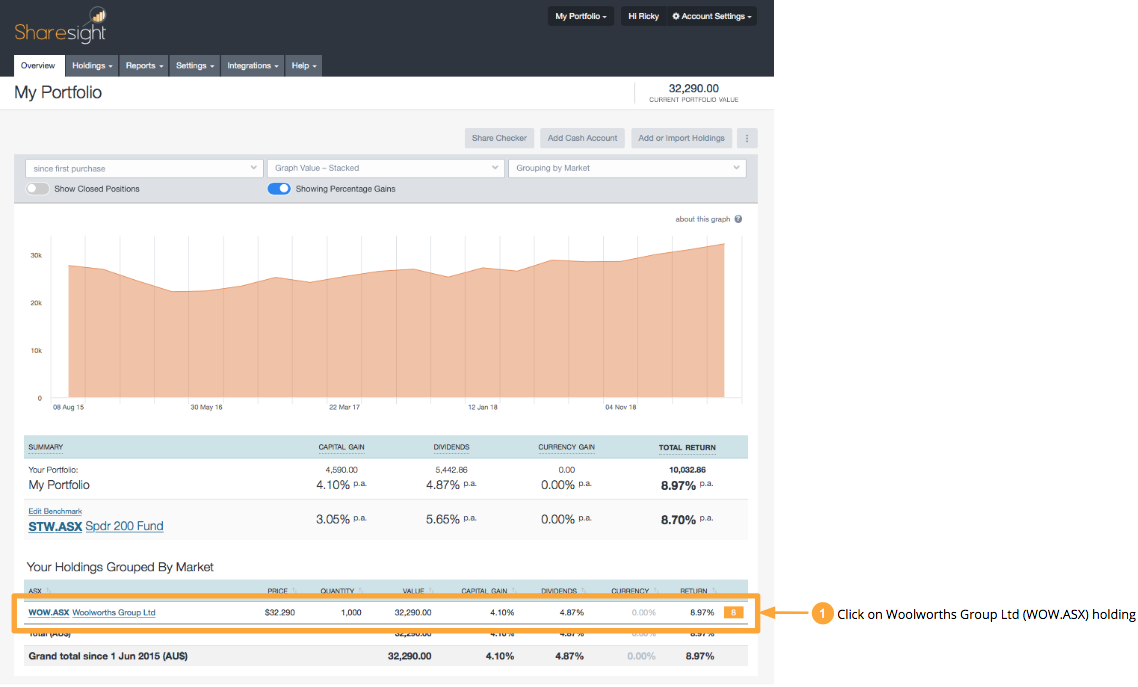Click the Share Checker button
Viewport: 1138px width, 687px height.
point(499,138)
